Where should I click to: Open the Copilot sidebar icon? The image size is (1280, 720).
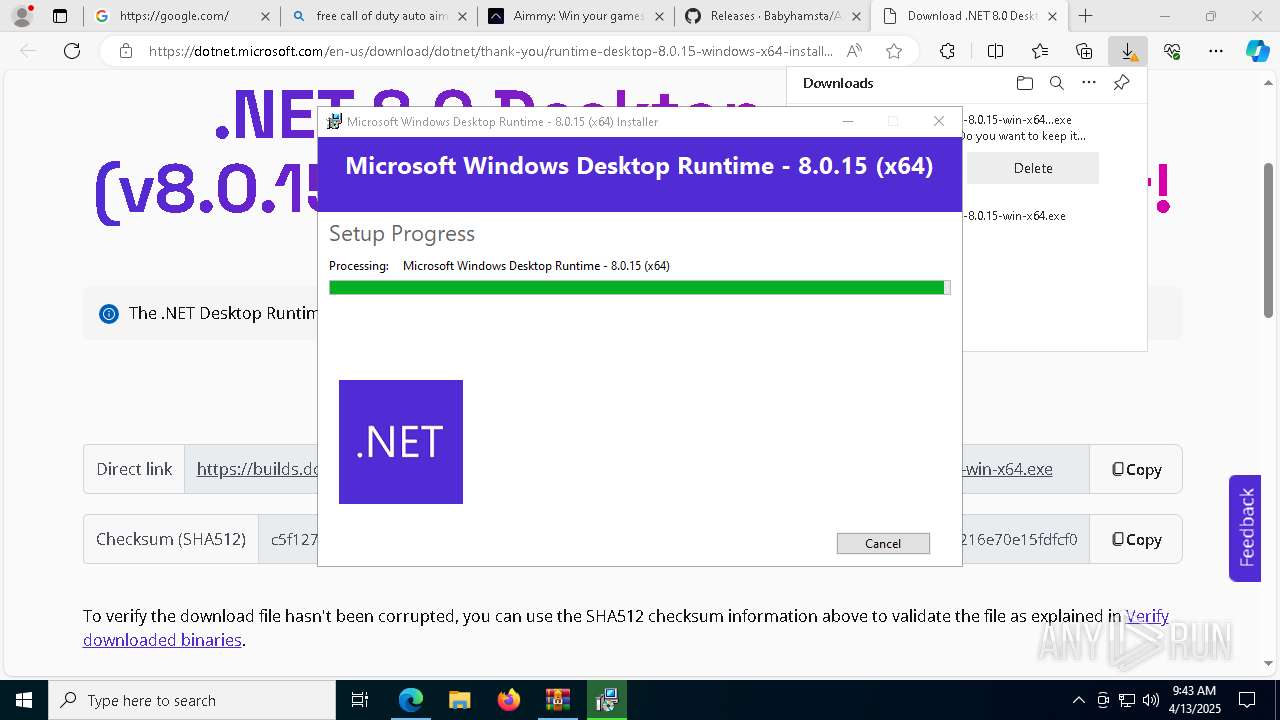(x=1257, y=51)
